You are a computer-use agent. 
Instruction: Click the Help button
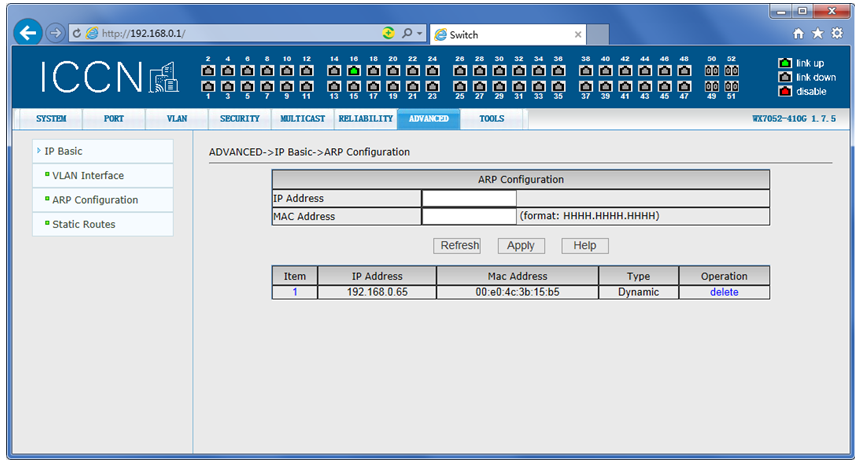pos(585,246)
